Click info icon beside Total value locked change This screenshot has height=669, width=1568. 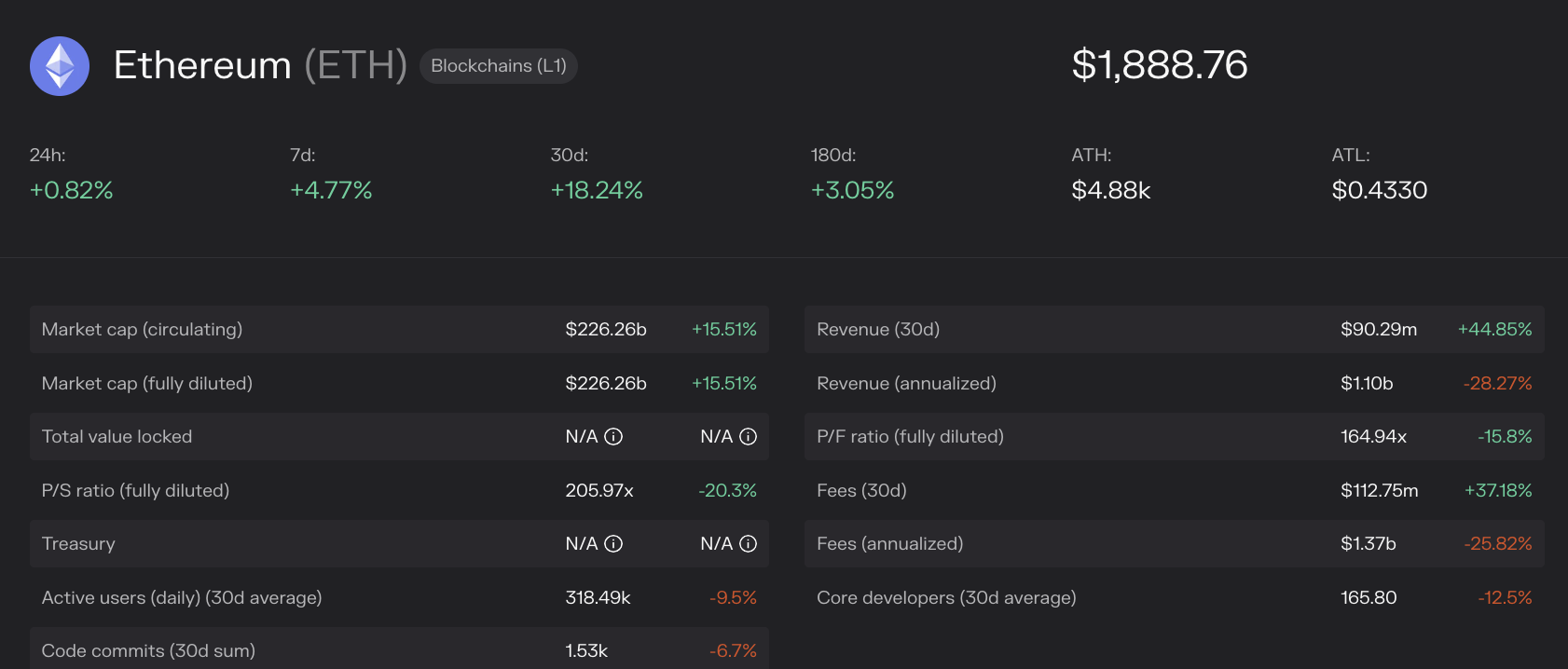pos(748,437)
